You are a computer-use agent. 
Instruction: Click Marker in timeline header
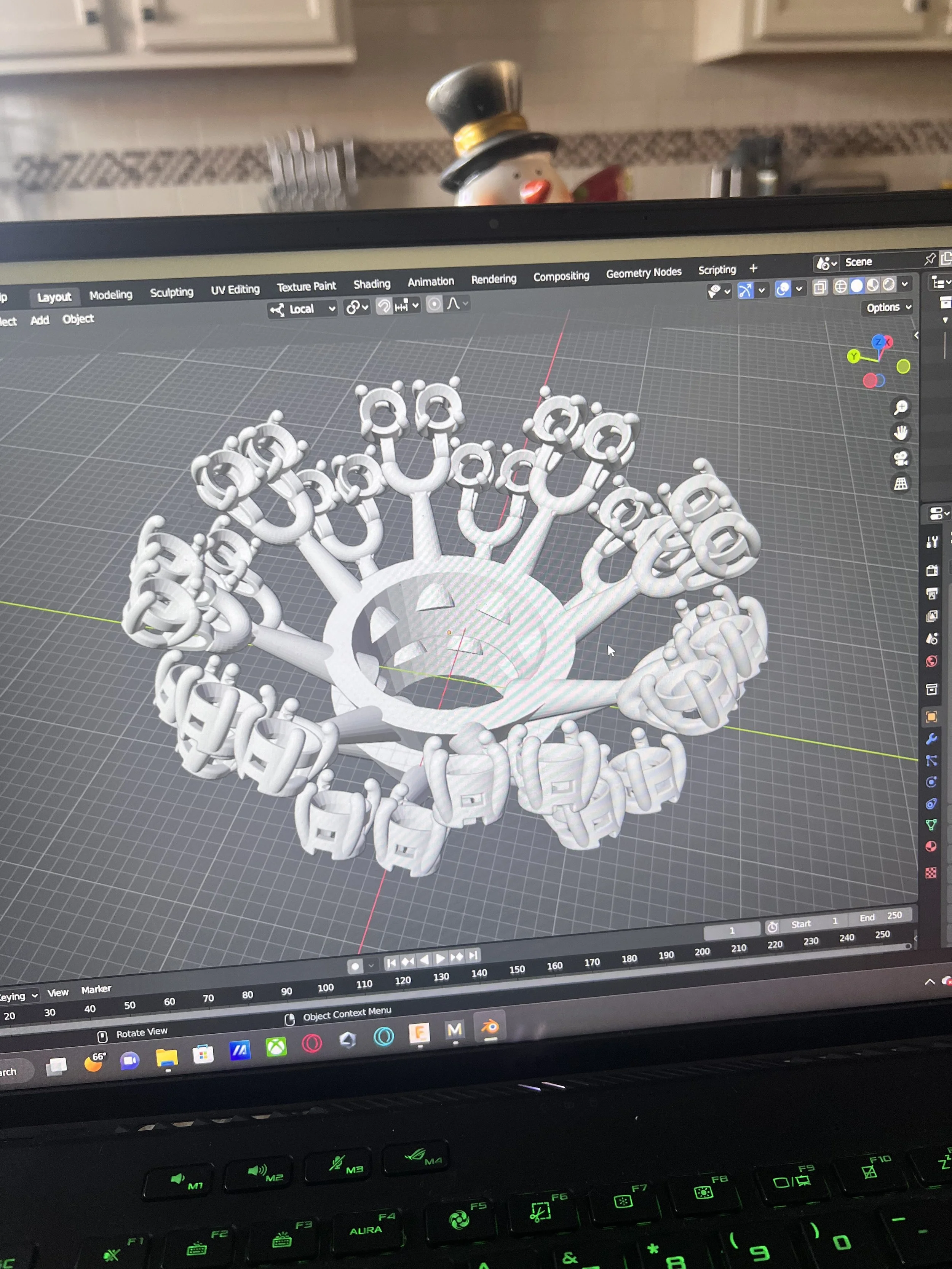coord(96,989)
